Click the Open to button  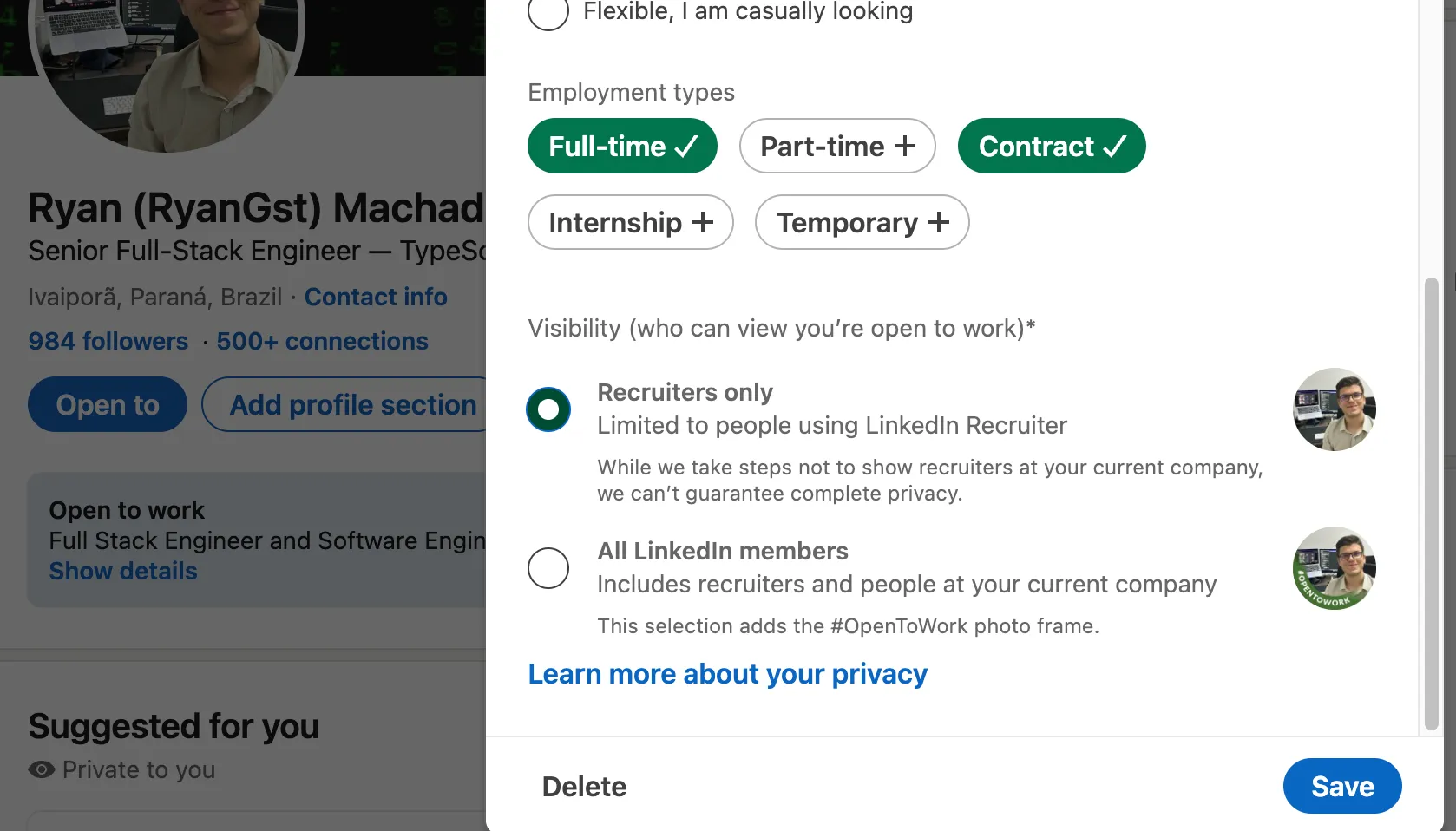tap(107, 404)
